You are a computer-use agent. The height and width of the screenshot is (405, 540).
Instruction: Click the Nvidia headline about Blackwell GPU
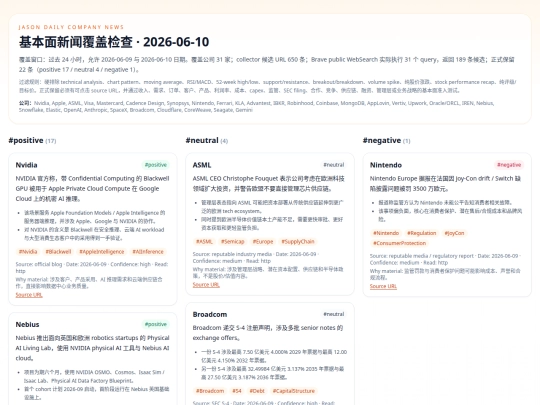(x=92, y=189)
